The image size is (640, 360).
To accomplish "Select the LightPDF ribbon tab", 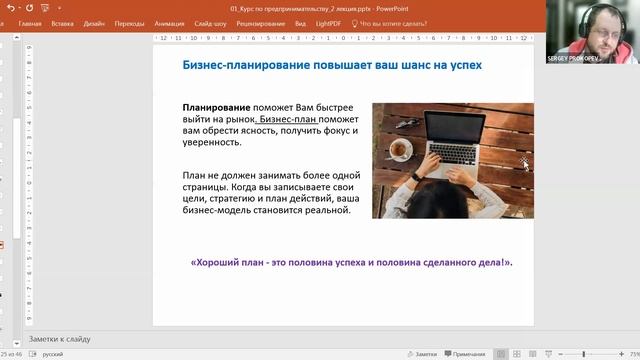I will 328,24.
